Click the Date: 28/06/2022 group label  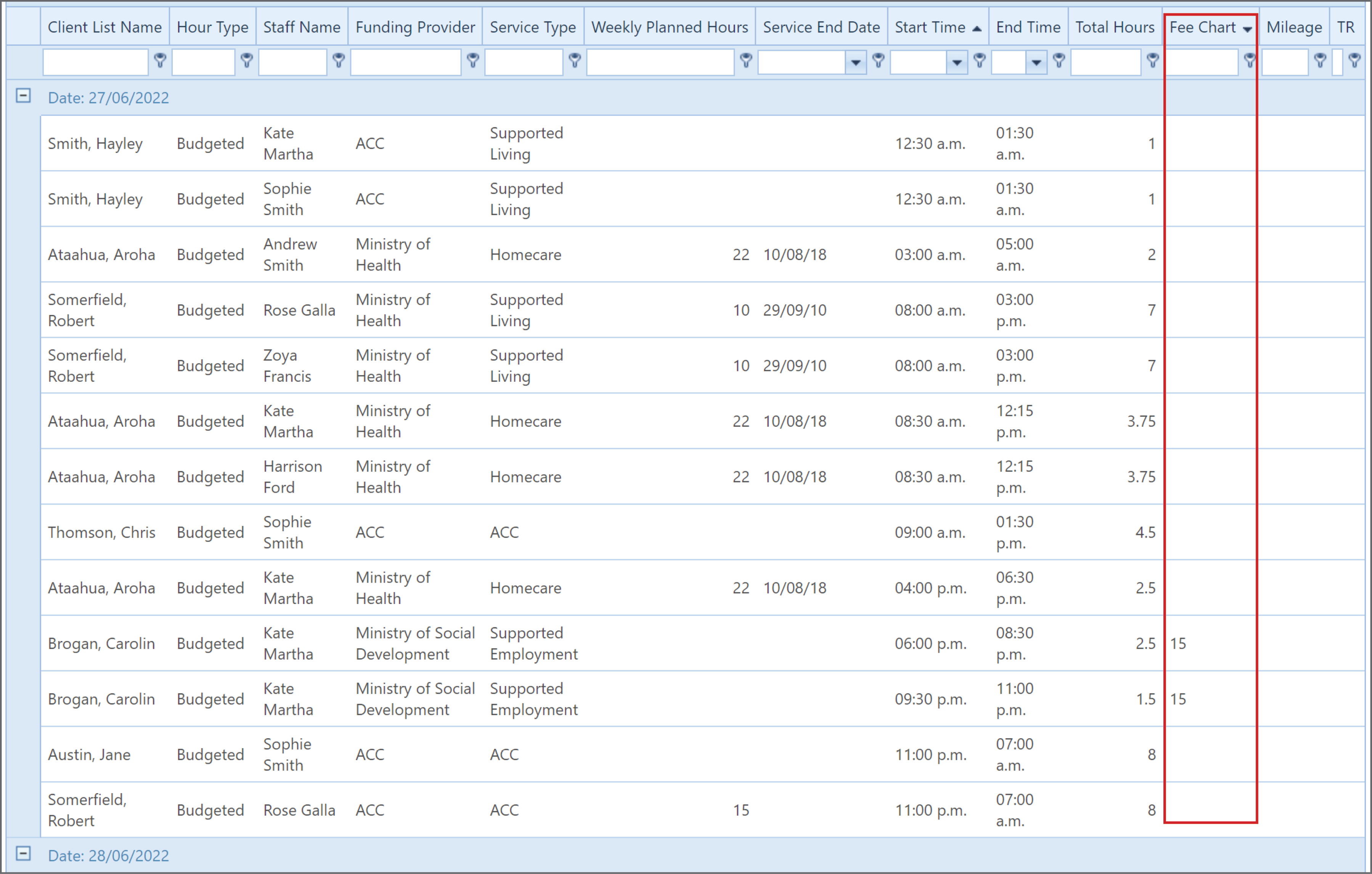tap(108, 855)
